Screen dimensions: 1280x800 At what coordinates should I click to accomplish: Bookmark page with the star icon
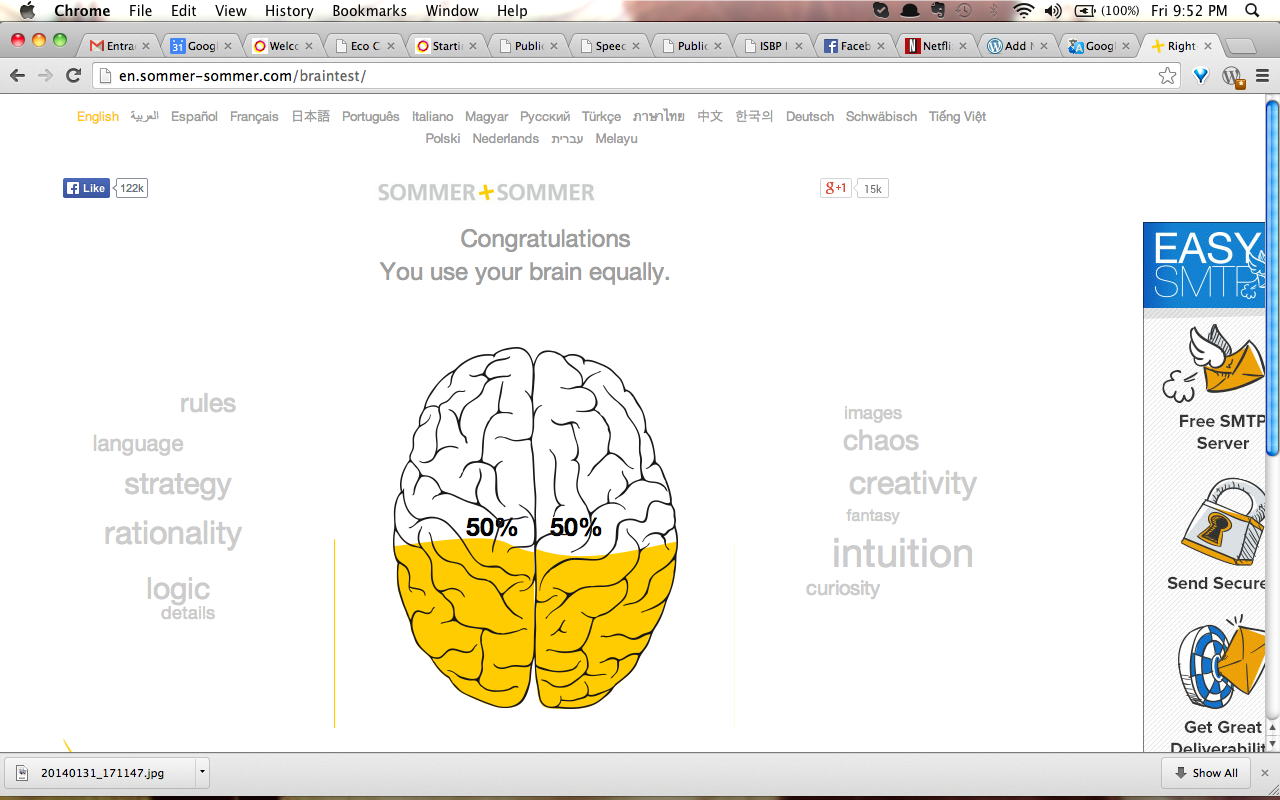(x=1167, y=76)
